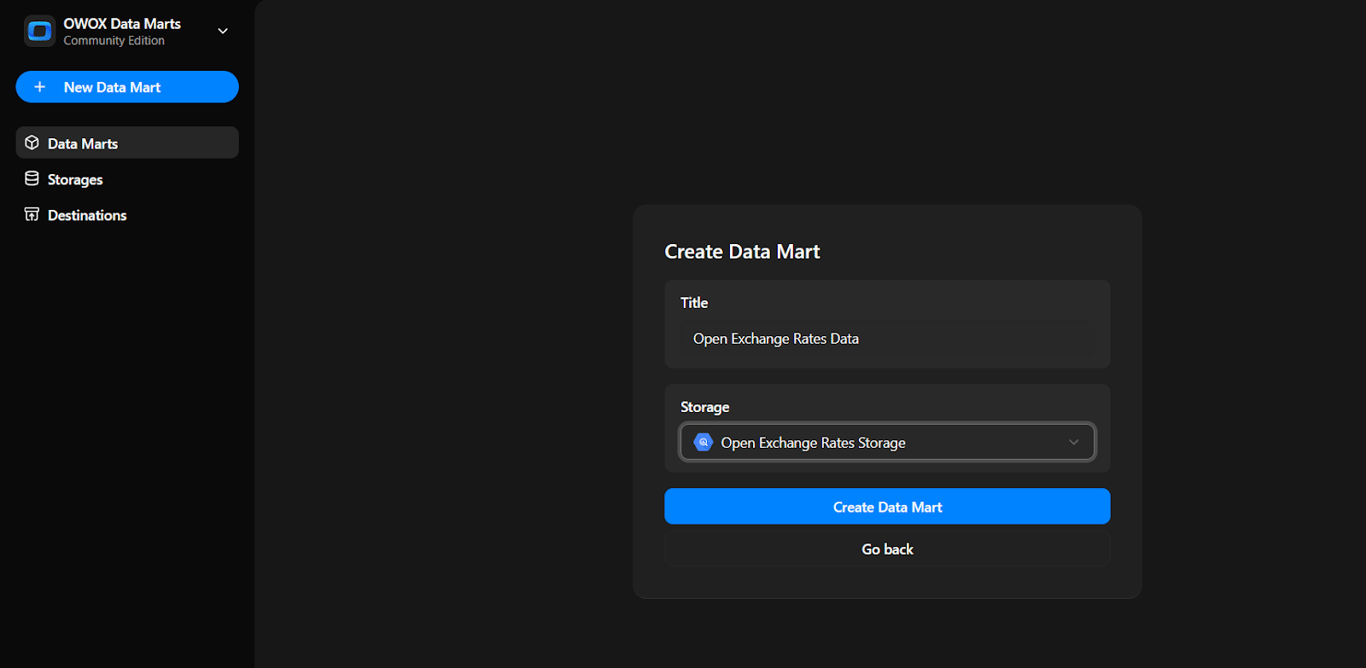Click the New Data Mart button

pos(127,87)
